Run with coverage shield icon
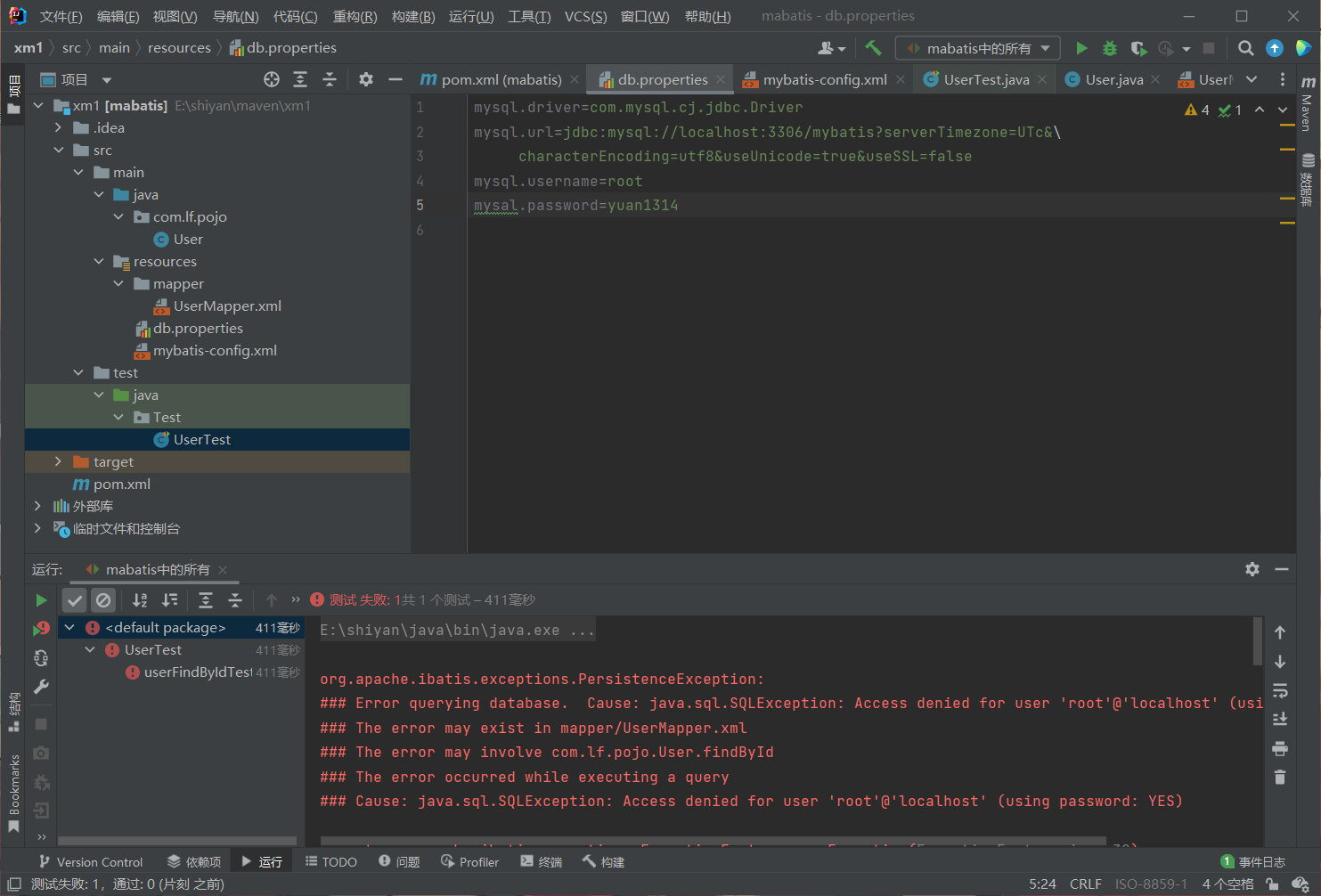The width and height of the screenshot is (1321, 896). point(1138,48)
